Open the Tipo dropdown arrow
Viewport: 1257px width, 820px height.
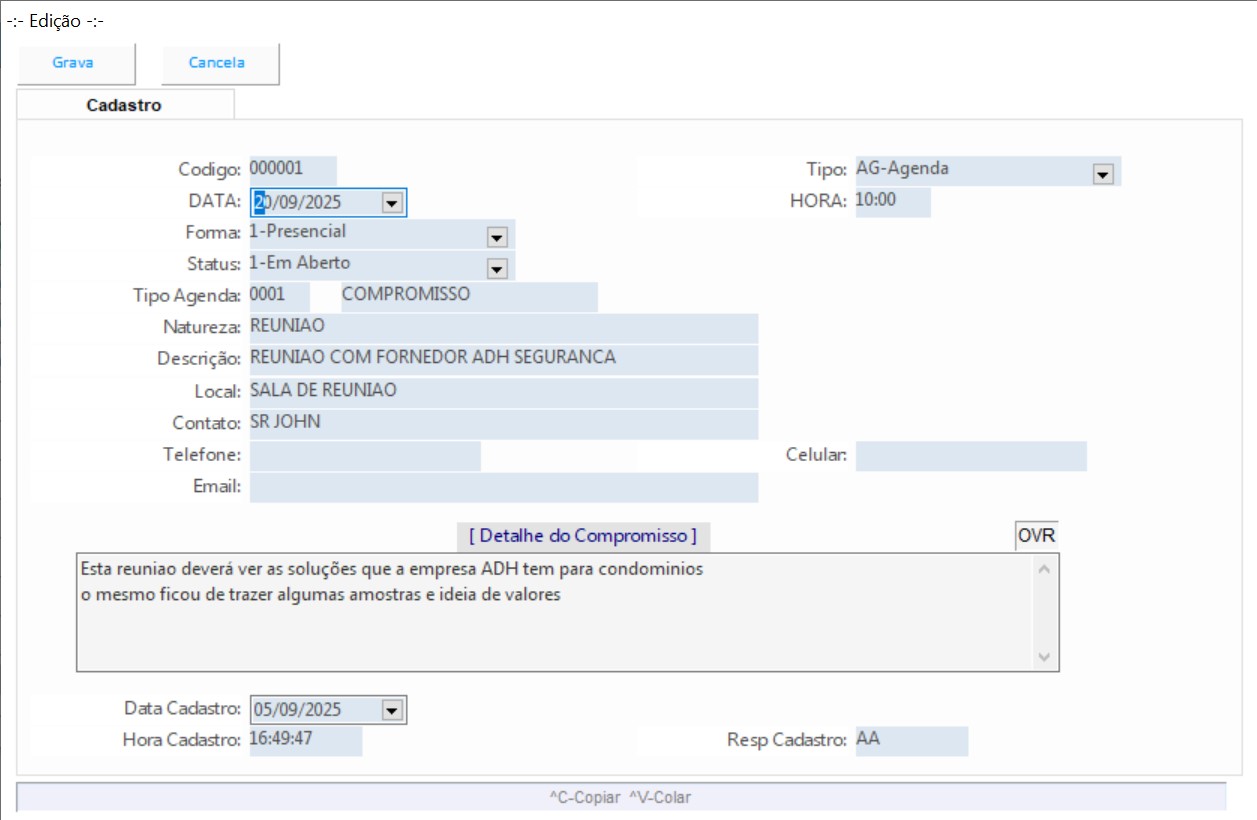pos(1103,174)
